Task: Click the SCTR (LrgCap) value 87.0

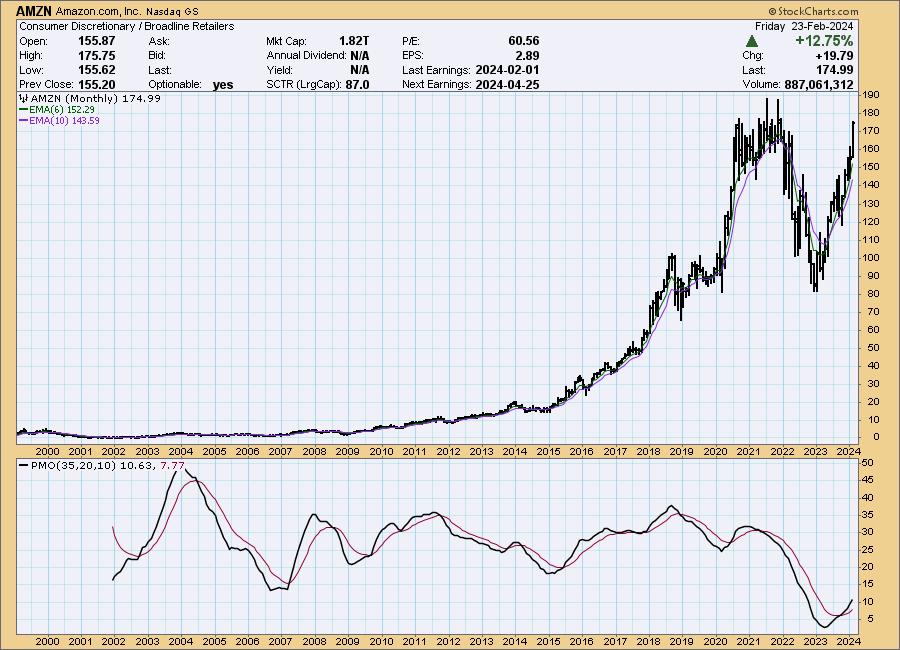Action: click(x=357, y=84)
